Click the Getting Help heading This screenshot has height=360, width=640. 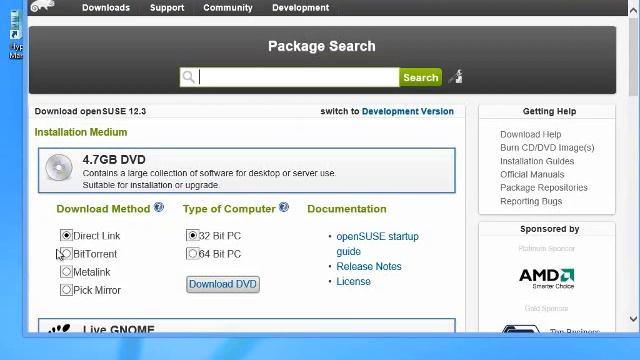click(x=549, y=111)
